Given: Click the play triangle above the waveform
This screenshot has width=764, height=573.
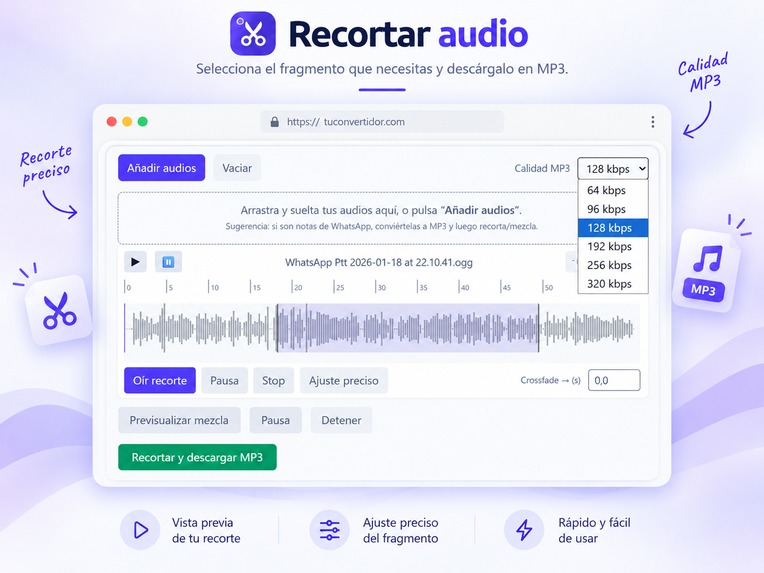Looking at the screenshot, I should [x=135, y=262].
